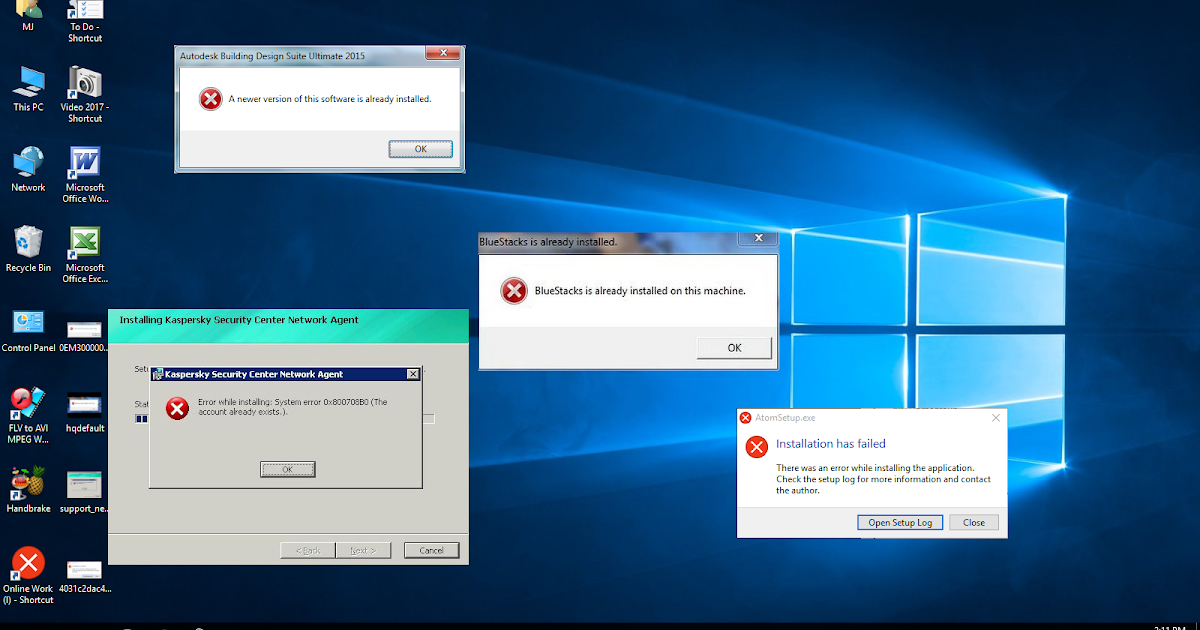The width and height of the screenshot is (1200, 630).
Task: Click the red error icon in Autodesk dialog
Action: [x=210, y=99]
